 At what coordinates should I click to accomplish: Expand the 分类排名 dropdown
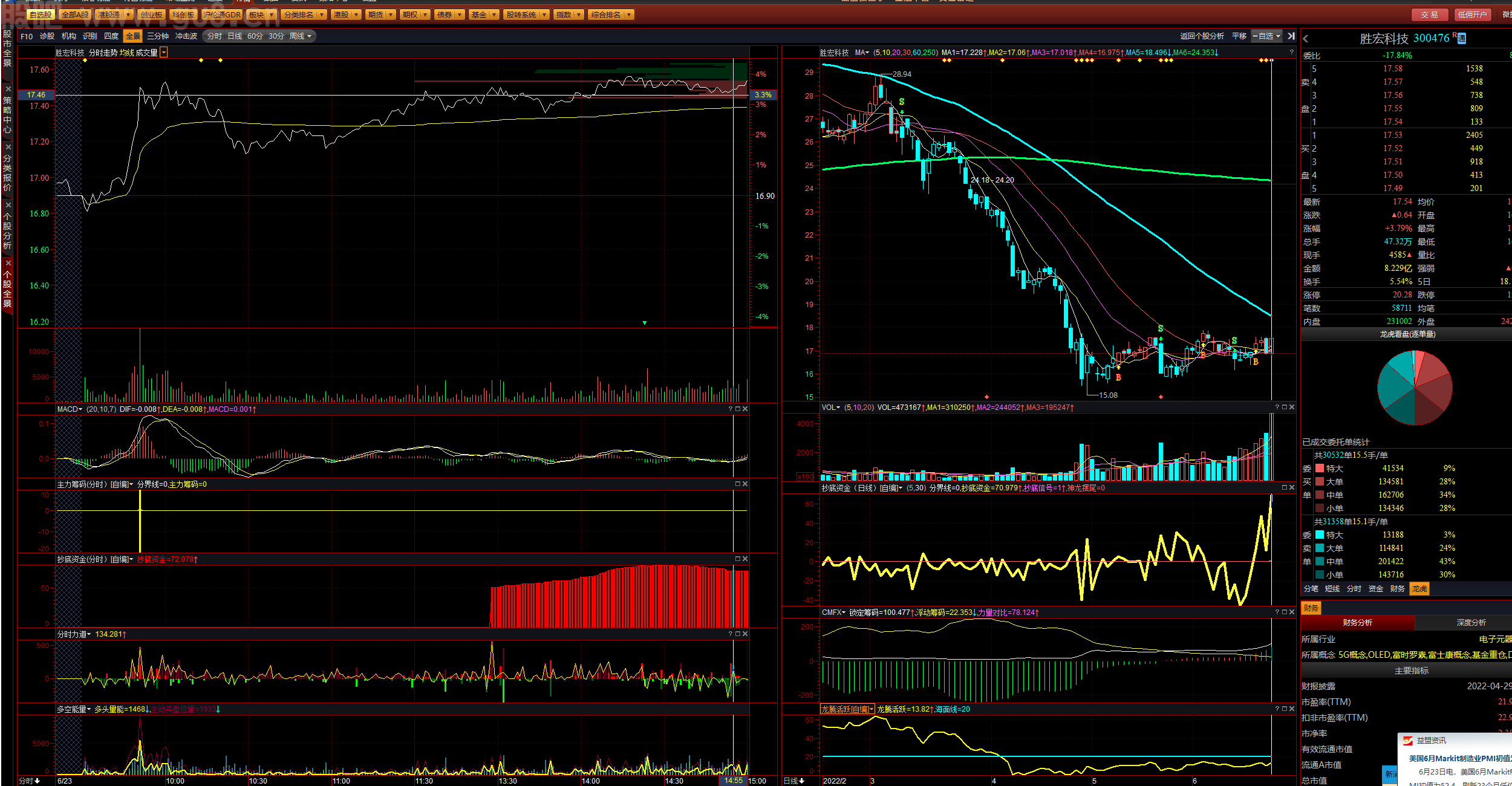pos(322,15)
